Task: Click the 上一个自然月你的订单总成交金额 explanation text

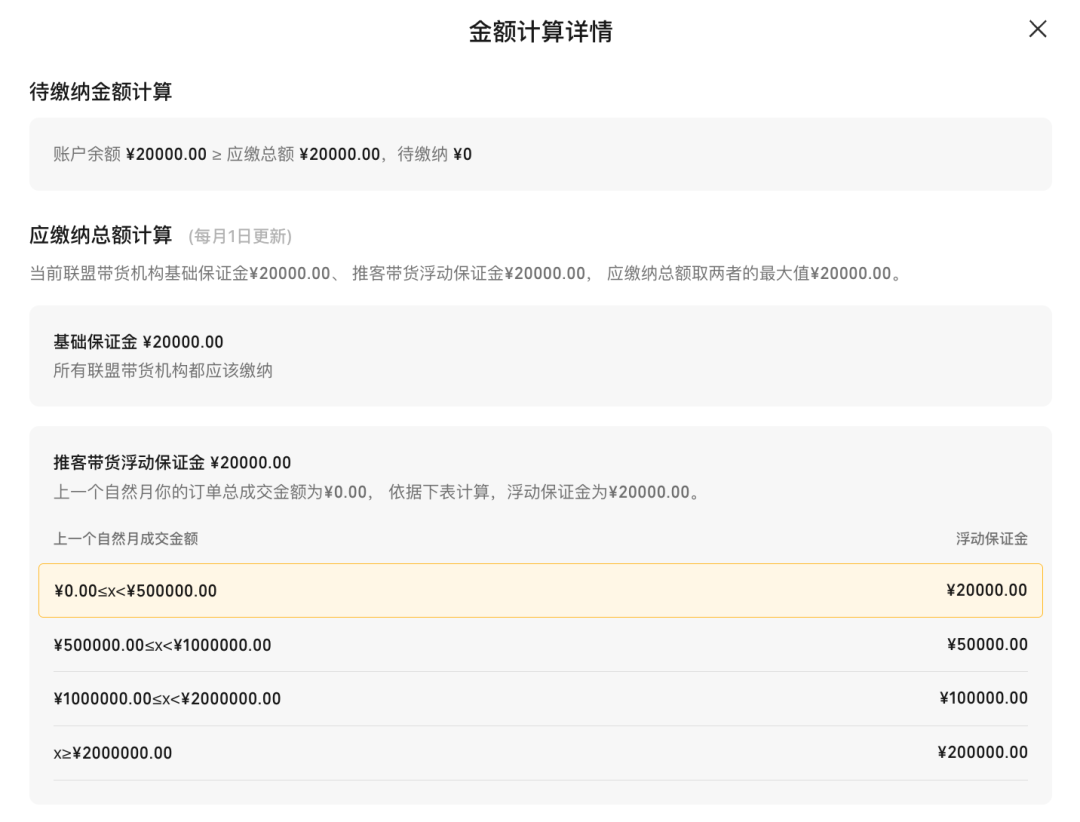Action: pos(379,492)
